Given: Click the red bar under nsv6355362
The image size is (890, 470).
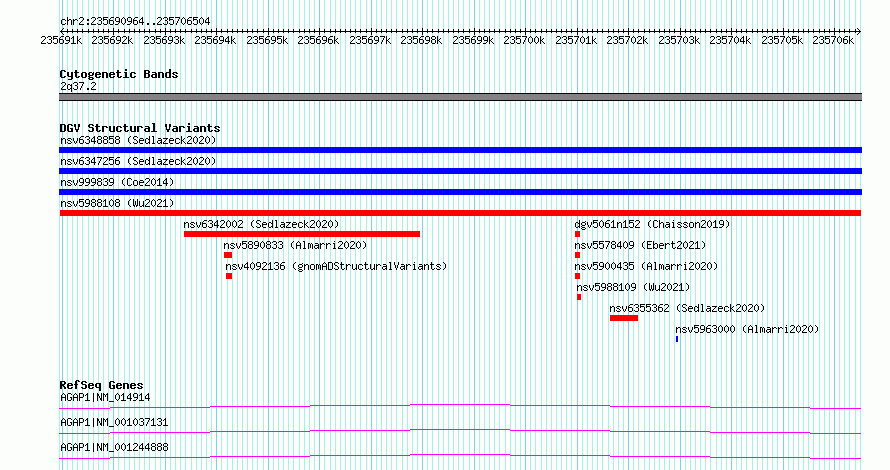Looking at the screenshot, I should (624, 318).
